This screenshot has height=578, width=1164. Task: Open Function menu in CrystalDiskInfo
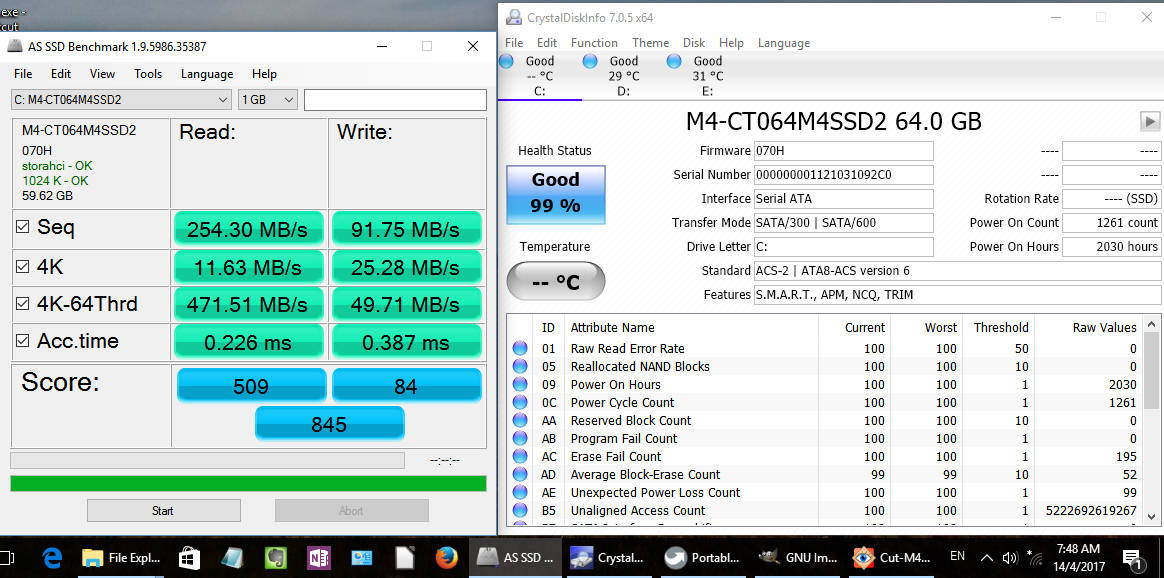point(594,43)
